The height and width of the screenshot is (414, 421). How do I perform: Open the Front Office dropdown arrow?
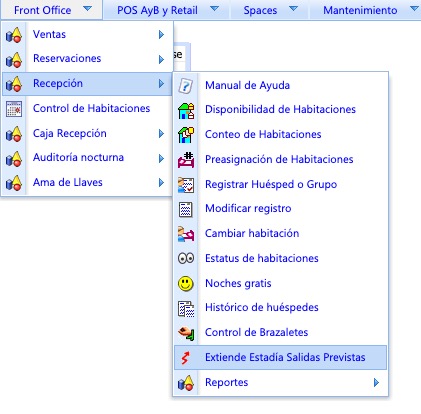[x=87, y=9]
